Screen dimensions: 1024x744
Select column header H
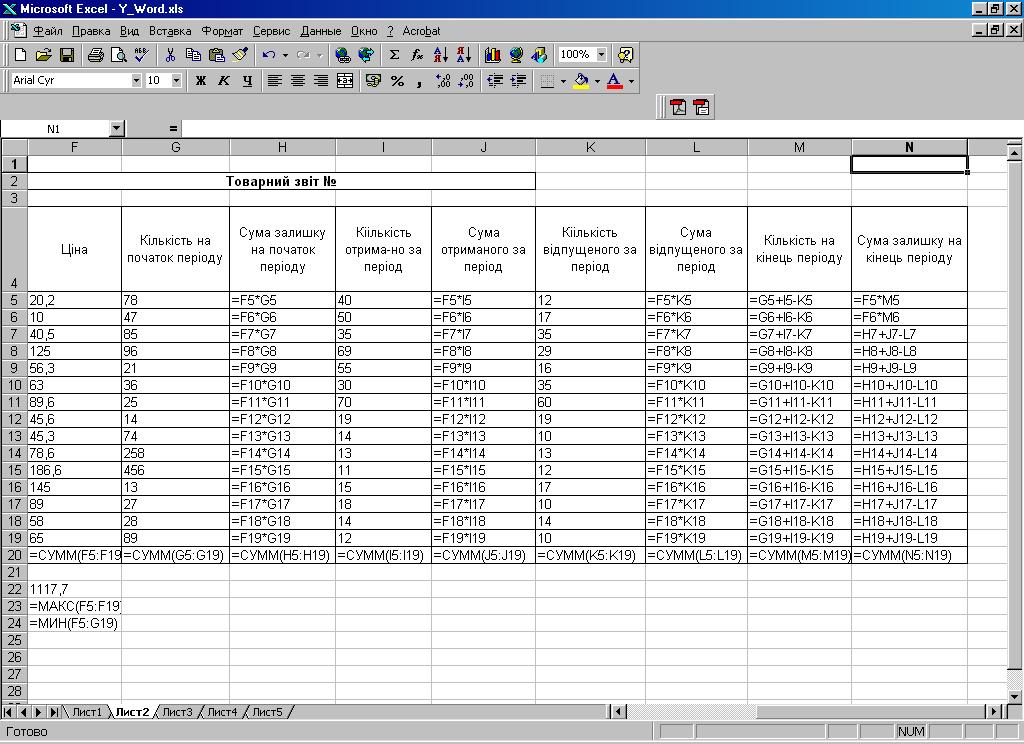[282, 147]
